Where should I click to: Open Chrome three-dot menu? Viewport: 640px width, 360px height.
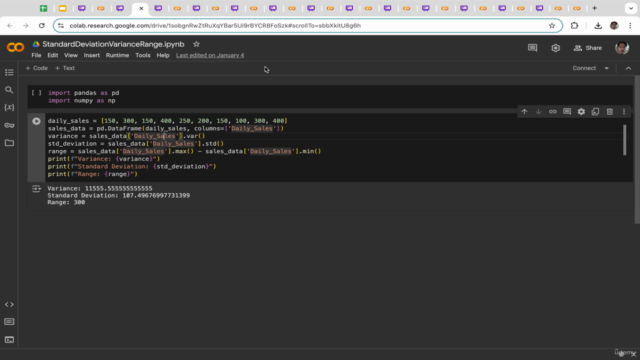click(630, 25)
